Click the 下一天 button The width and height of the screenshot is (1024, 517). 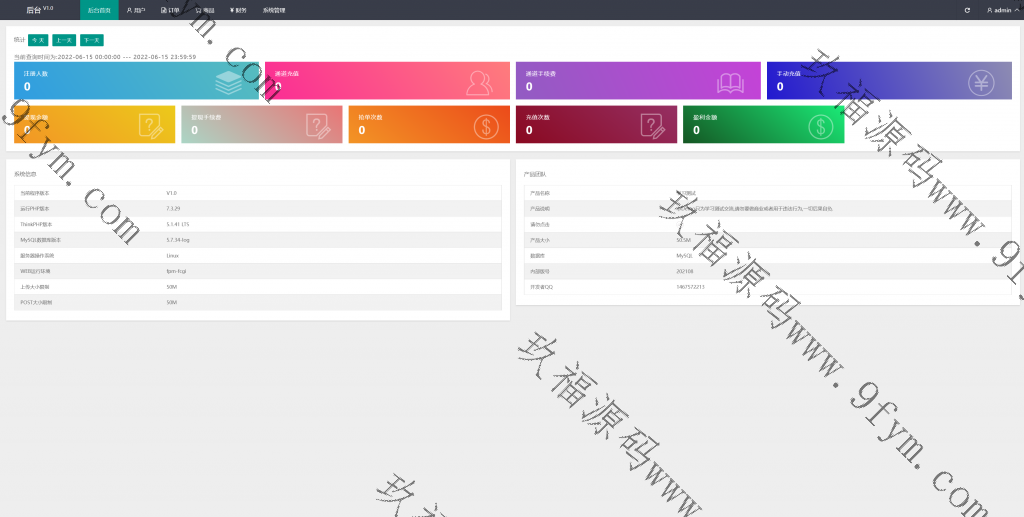click(91, 40)
